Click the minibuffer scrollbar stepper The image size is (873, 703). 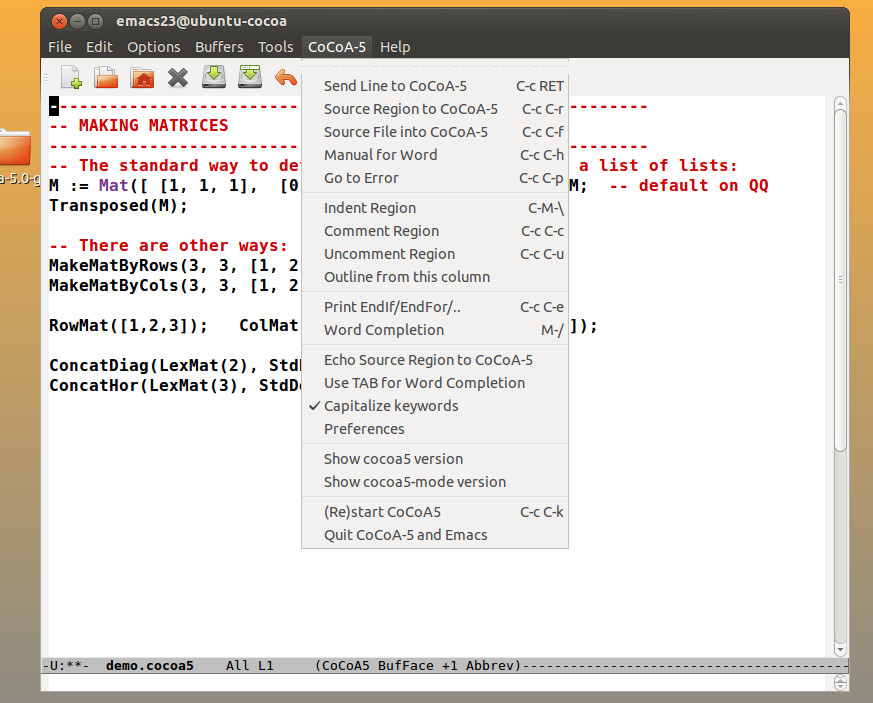(841, 682)
